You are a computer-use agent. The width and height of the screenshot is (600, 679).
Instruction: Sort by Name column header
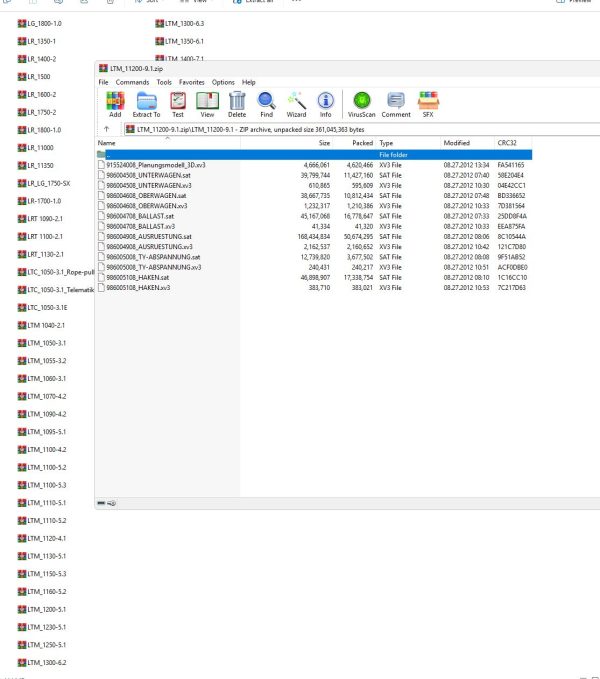click(168, 143)
